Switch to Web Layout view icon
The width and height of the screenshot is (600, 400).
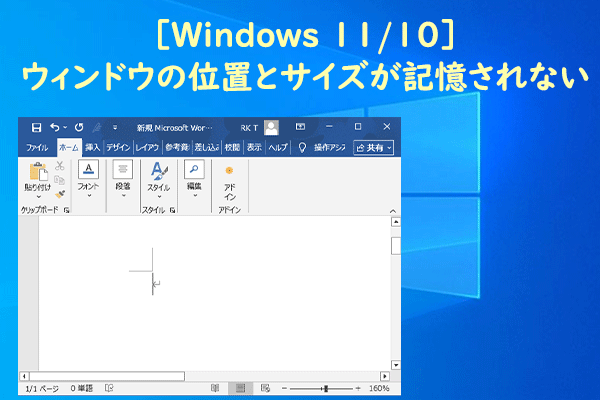point(265,389)
